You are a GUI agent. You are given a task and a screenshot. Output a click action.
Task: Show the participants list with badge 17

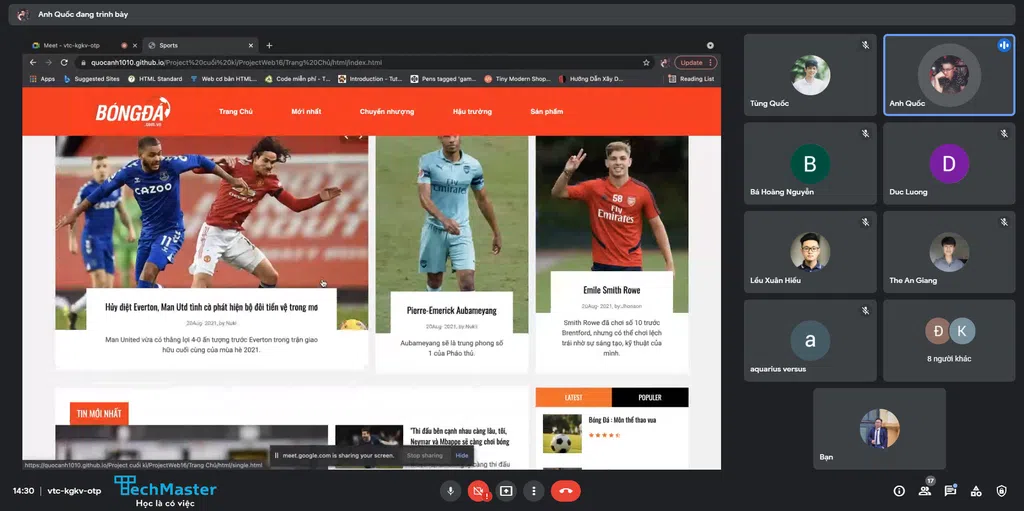tap(924, 491)
